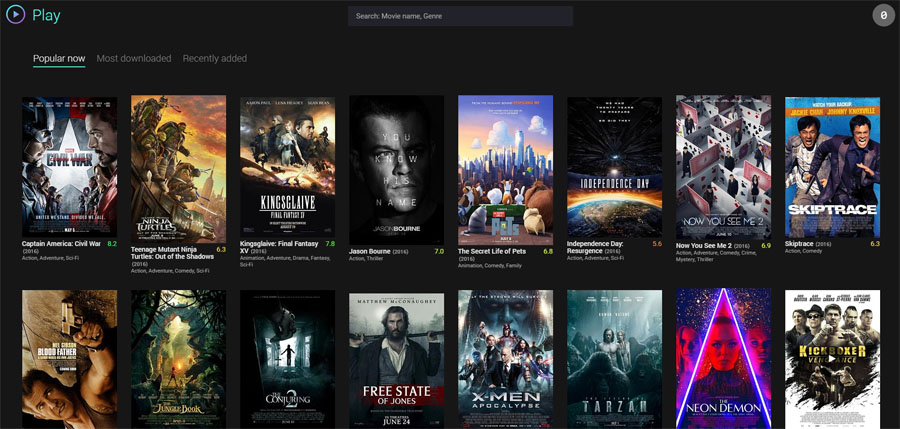Viewport: 900px width, 429px height.
Task: Switch to the Most downloaded tab
Action: [x=134, y=58]
